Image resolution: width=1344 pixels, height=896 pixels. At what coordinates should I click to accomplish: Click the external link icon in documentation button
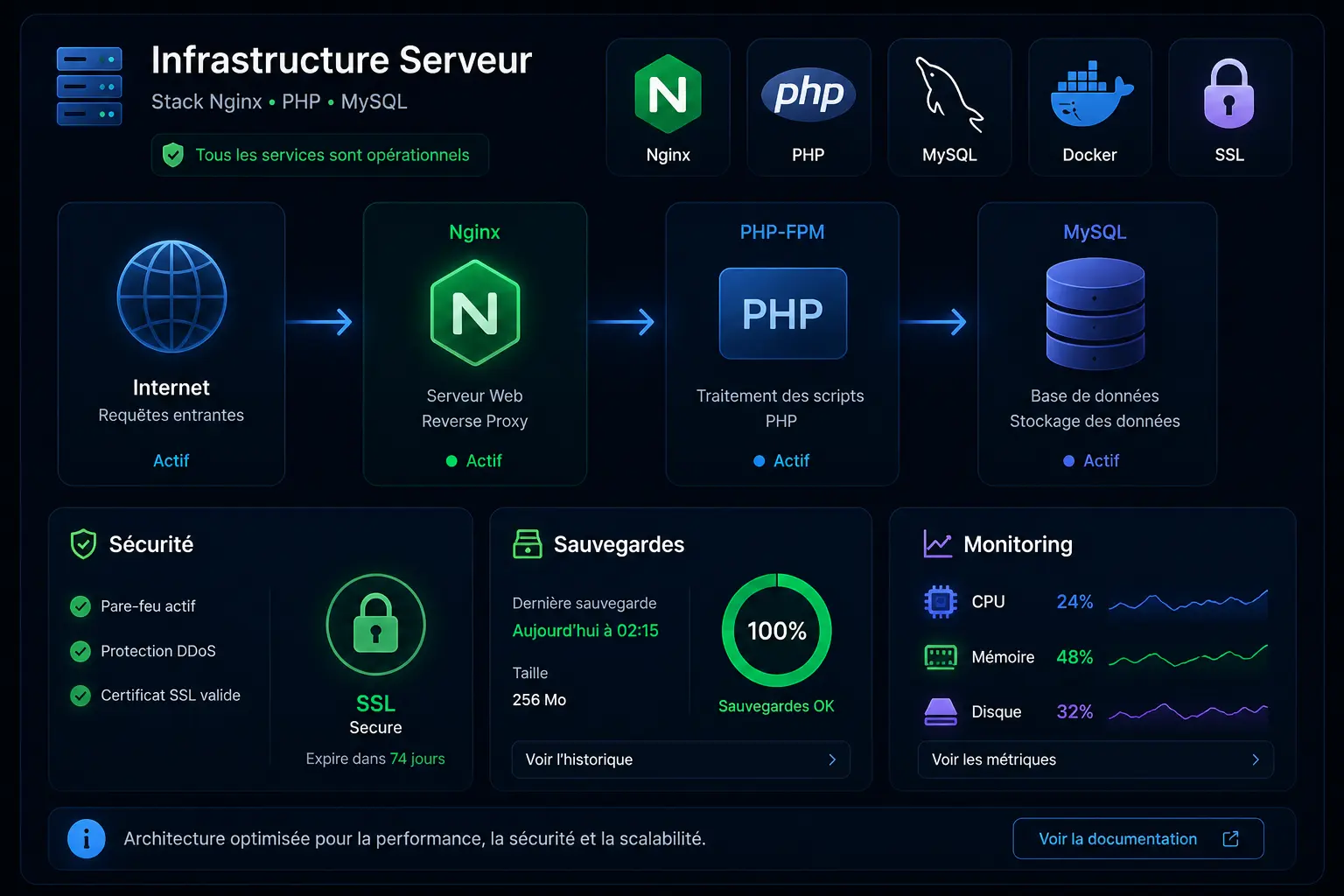(1230, 839)
